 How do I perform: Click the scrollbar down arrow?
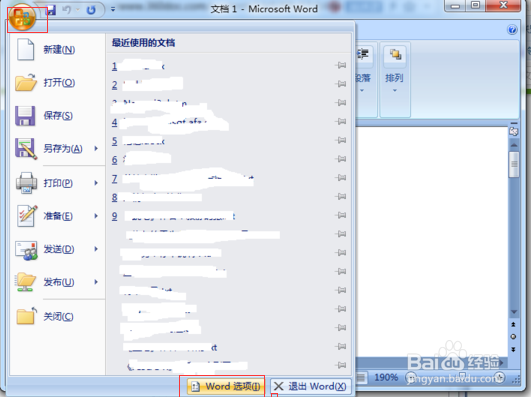coord(514,312)
